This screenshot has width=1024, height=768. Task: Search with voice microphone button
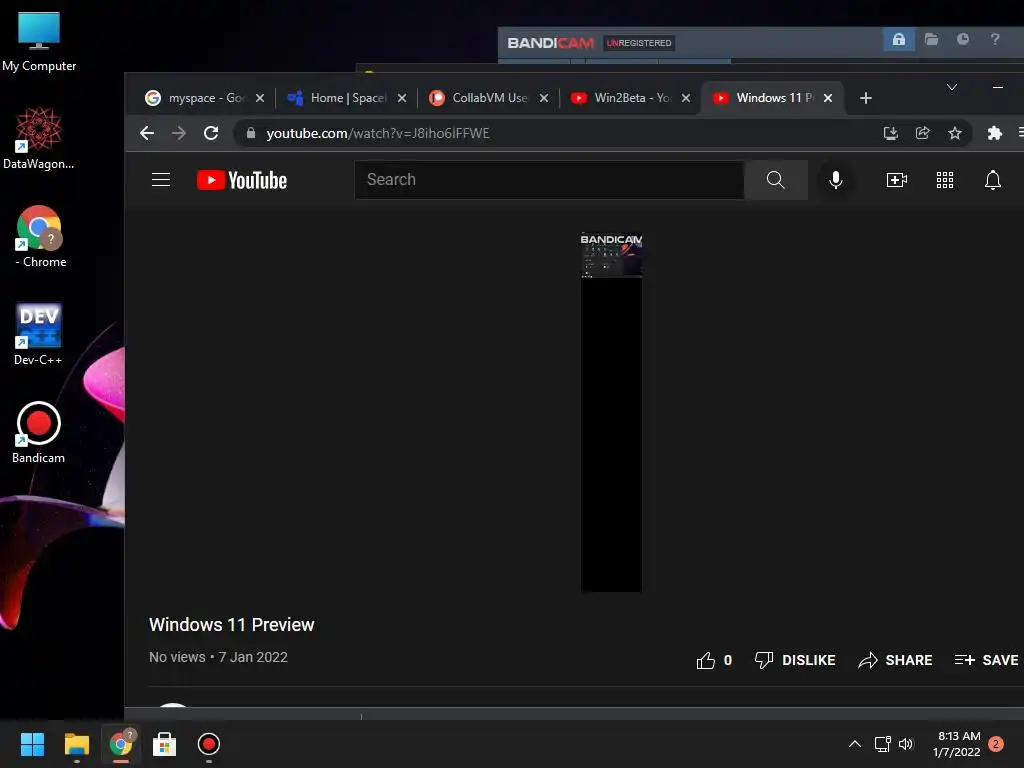click(x=836, y=180)
